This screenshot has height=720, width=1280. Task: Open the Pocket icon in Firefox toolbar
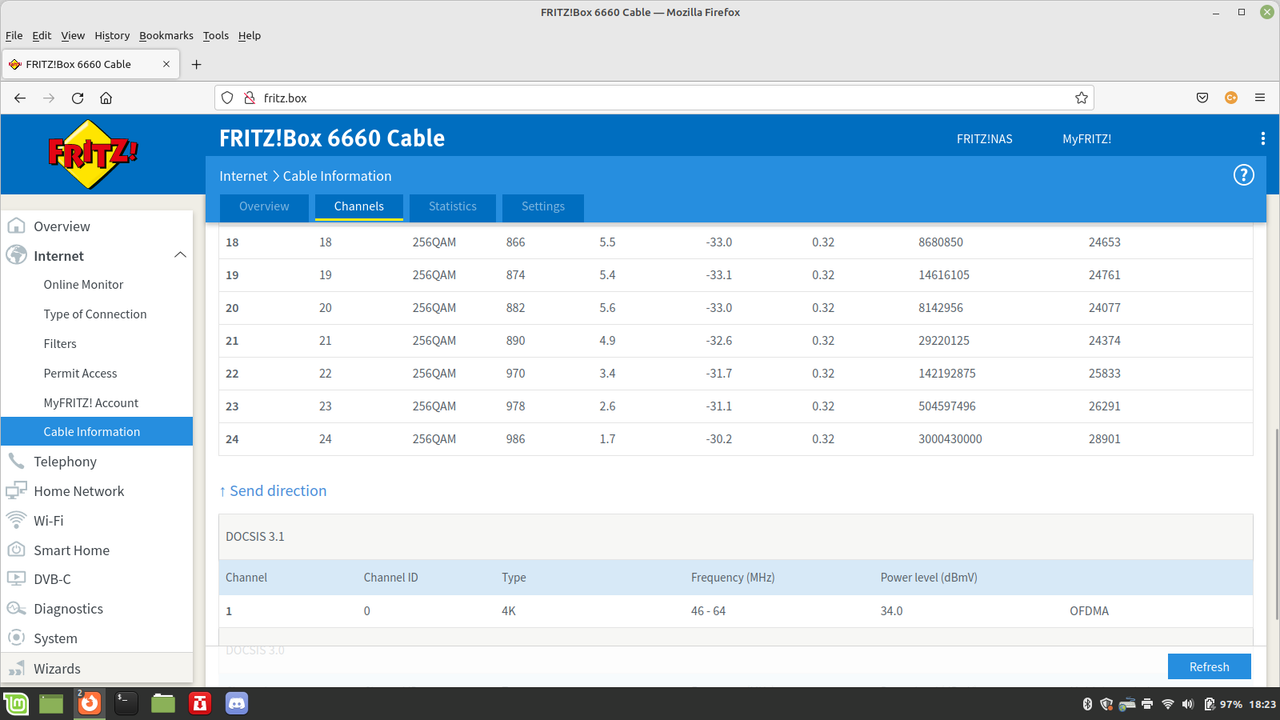tap(1203, 98)
